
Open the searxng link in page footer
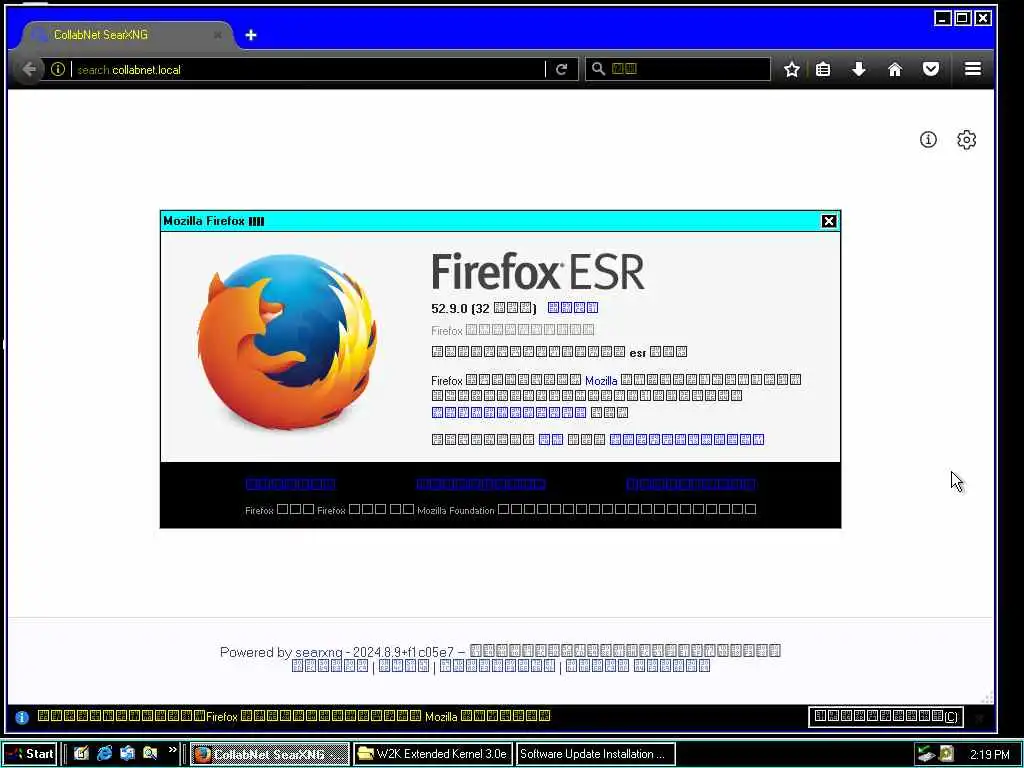pos(319,652)
